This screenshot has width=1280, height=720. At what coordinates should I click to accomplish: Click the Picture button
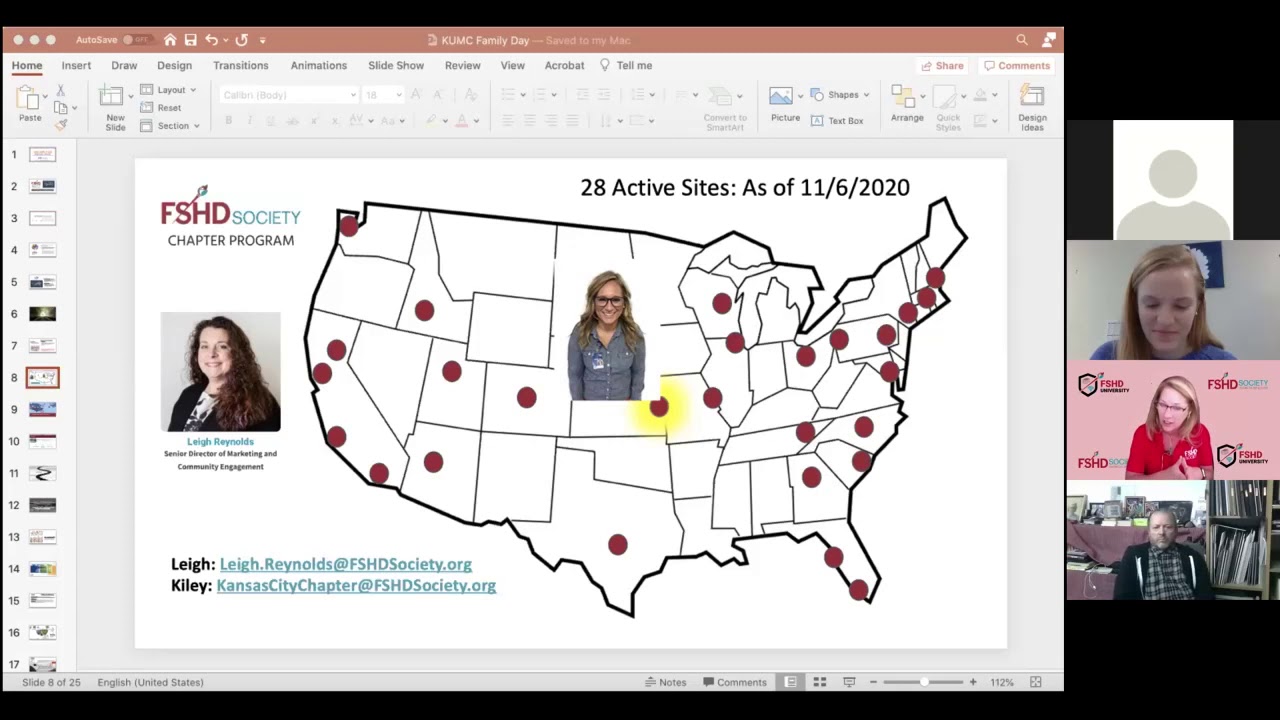click(785, 104)
